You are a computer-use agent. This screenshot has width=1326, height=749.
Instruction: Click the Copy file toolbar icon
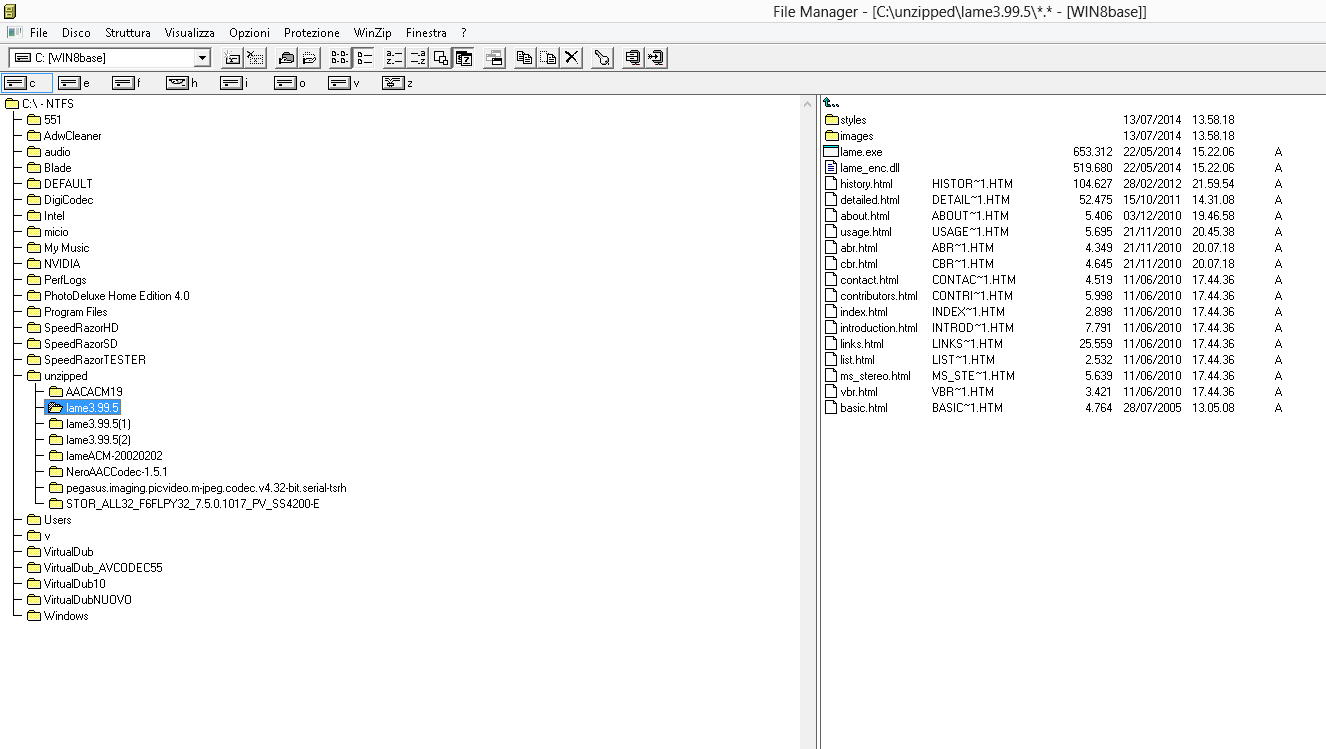(x=524, y=58)
